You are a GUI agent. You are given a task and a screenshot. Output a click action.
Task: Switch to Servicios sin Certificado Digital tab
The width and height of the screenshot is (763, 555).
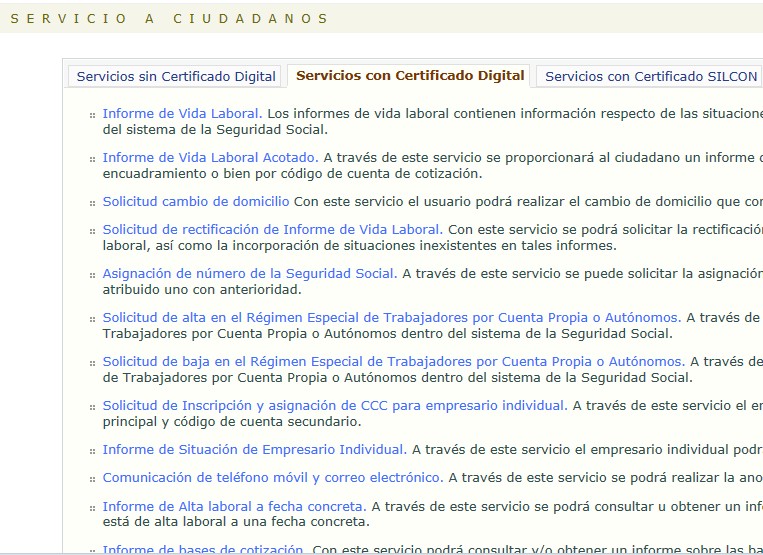(x=176, y=76)
